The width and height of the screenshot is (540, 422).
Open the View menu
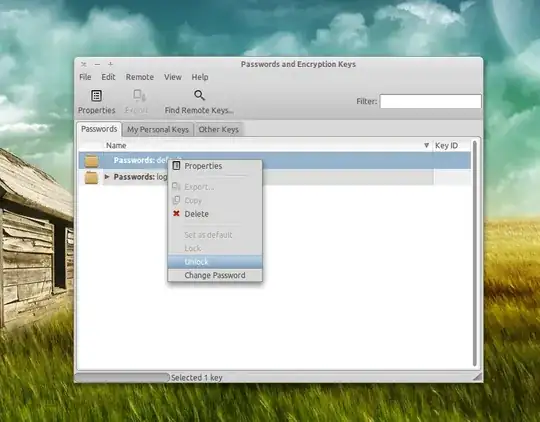[x=173, y=77]
